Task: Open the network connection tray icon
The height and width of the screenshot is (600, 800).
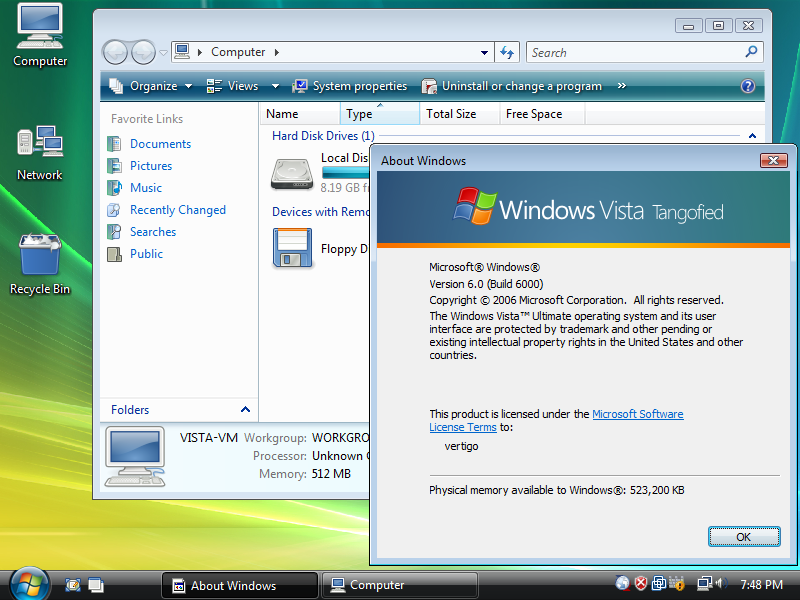Action: tap(705, 583)
